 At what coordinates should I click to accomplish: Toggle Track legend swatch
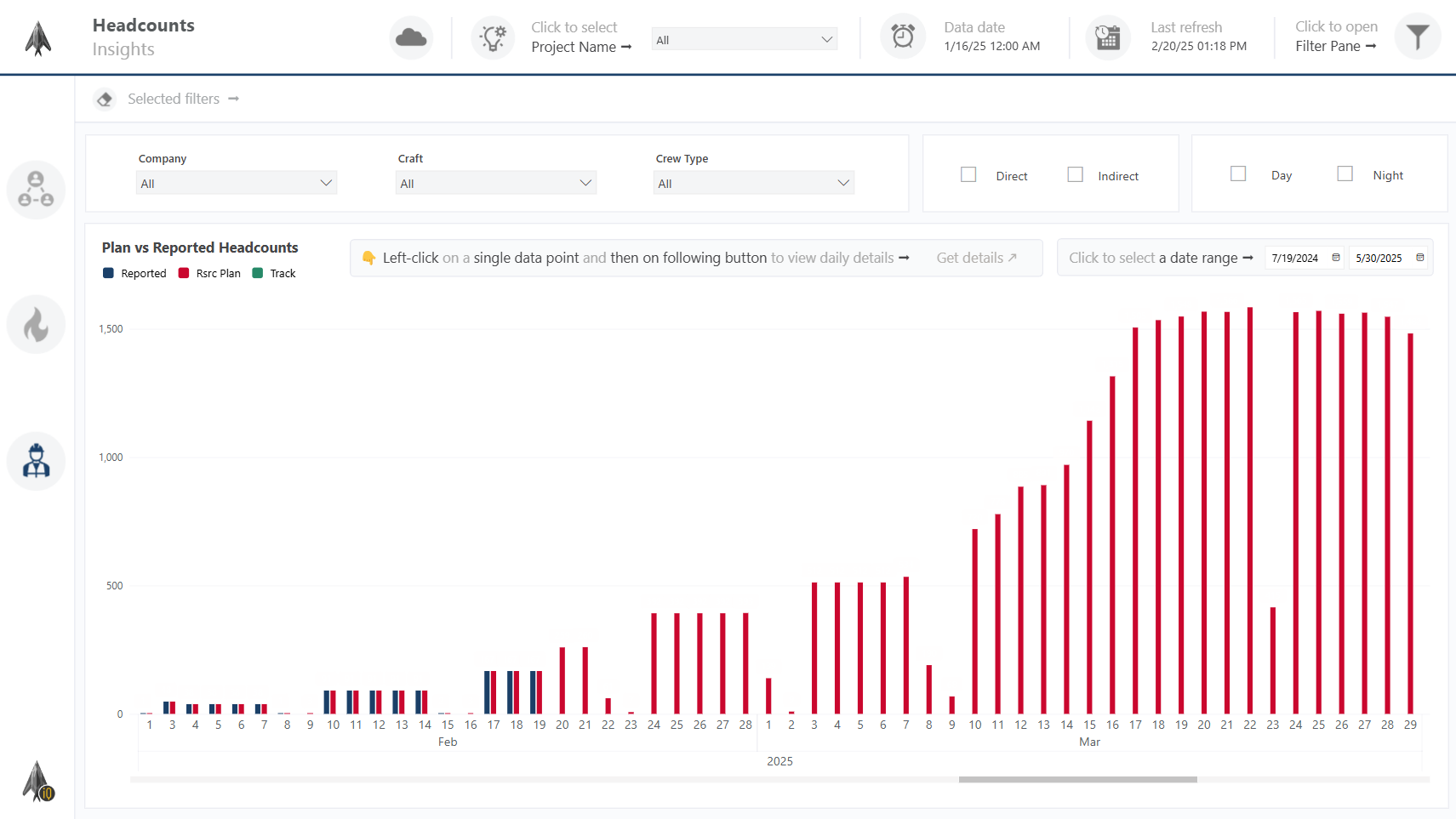(x=258, y=273)
